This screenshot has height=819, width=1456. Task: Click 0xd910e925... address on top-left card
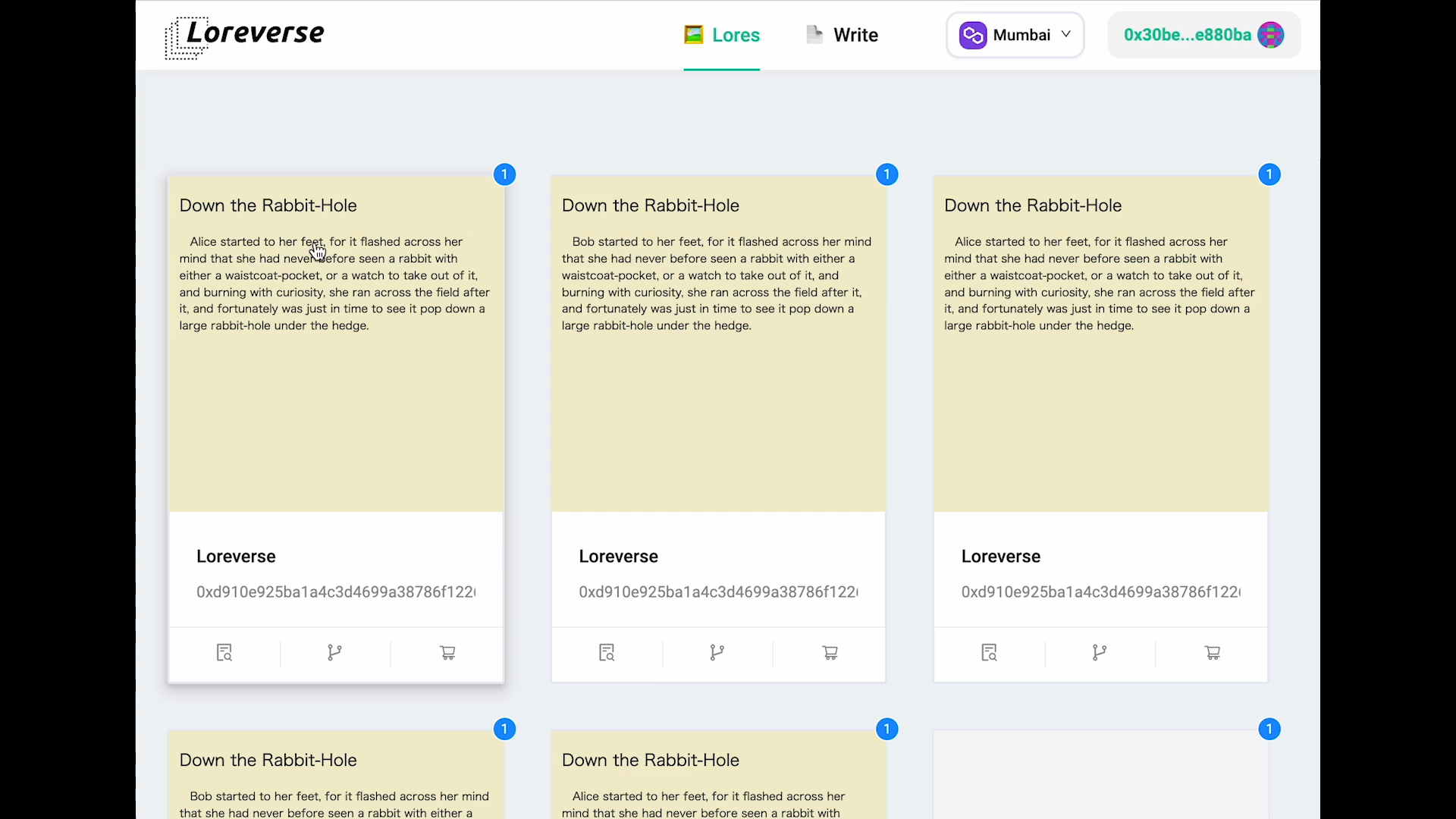pos(336,592)
